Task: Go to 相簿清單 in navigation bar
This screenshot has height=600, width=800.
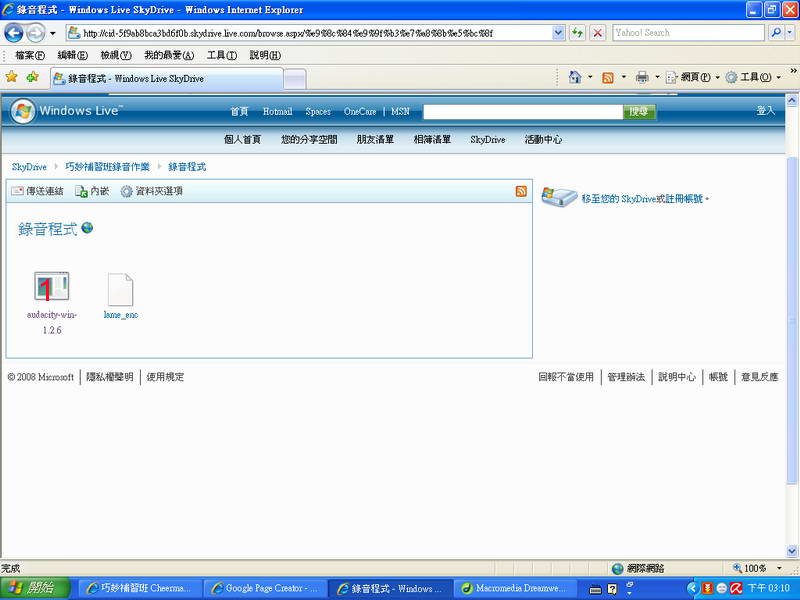Action: tap(432, 139)
